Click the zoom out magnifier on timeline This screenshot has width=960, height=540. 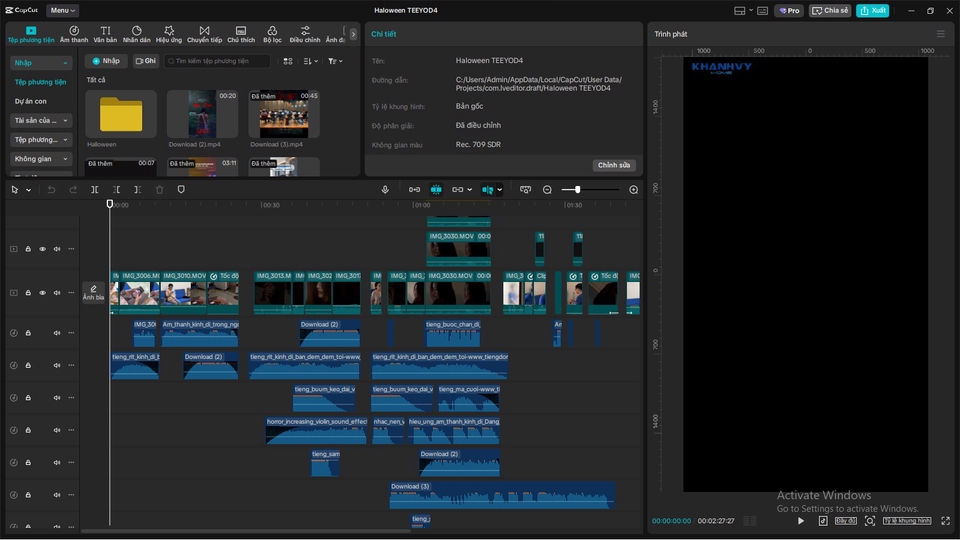coord(547,189)
